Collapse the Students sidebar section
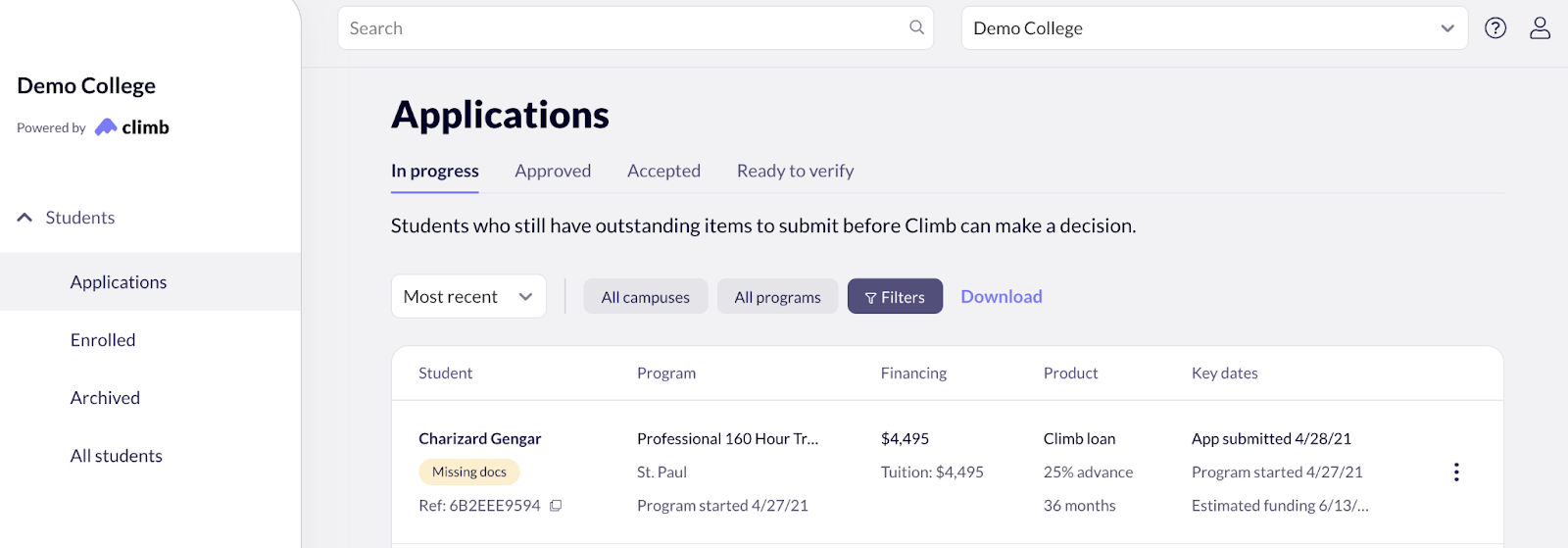This screenshot has height=548, width=1568. 25,218
